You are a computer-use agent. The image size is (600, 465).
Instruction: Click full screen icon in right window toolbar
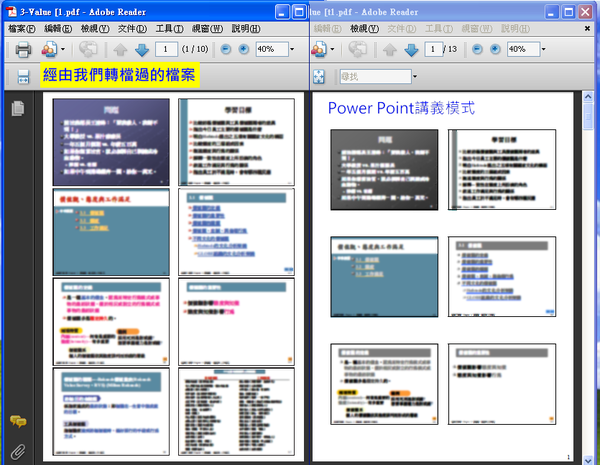[319, 77]
